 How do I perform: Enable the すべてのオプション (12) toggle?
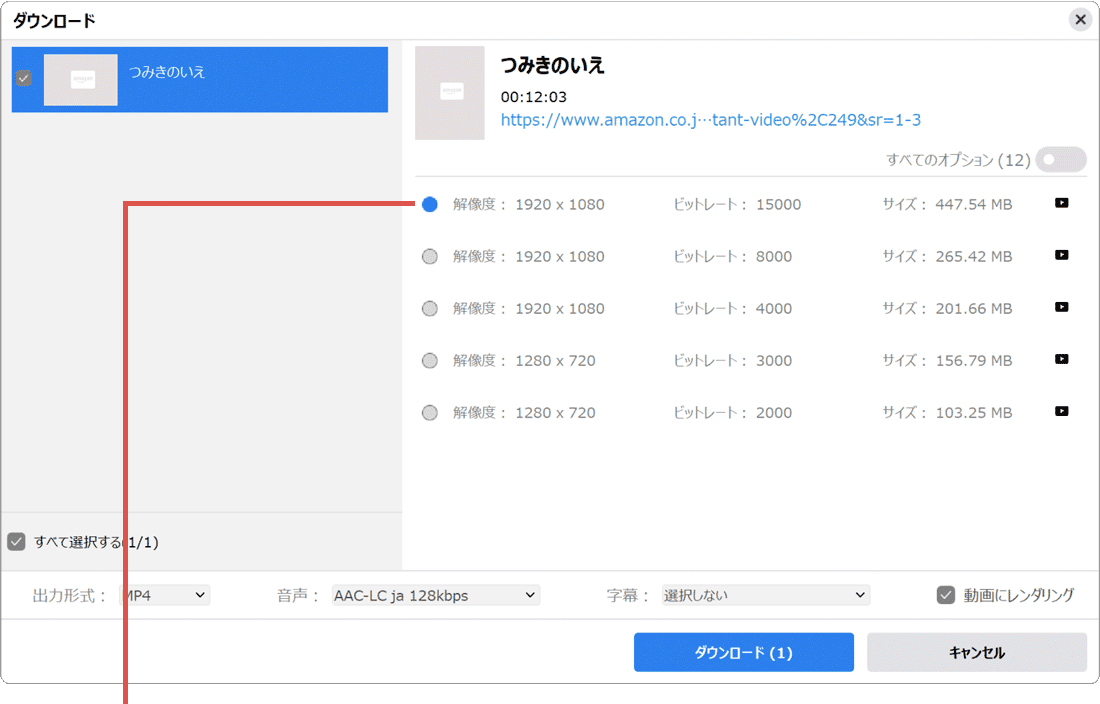(1060, 159)
